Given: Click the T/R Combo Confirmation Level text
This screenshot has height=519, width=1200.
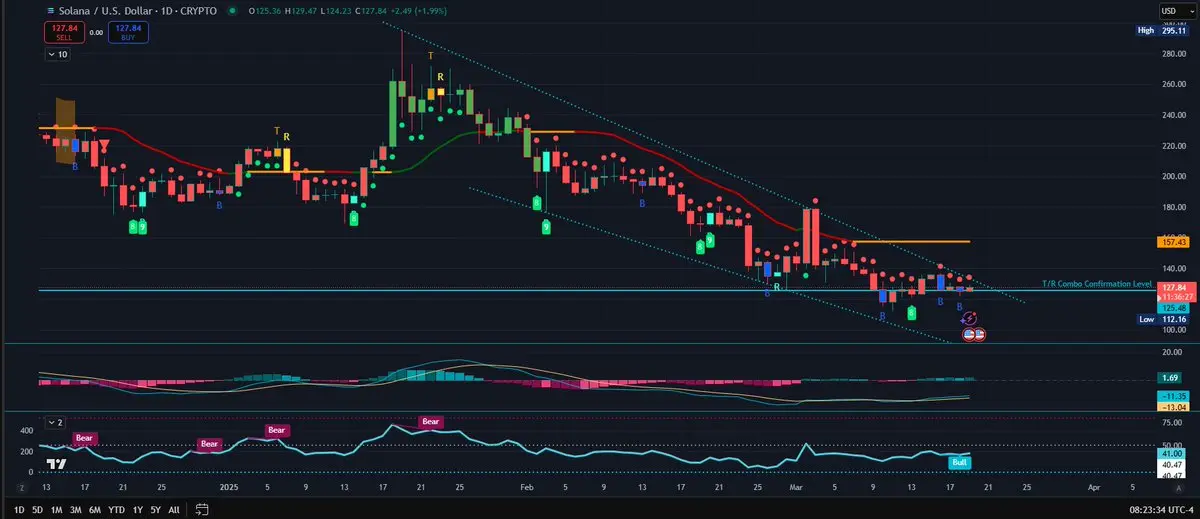Looking at the screenshot, I should coord(1096,284).
